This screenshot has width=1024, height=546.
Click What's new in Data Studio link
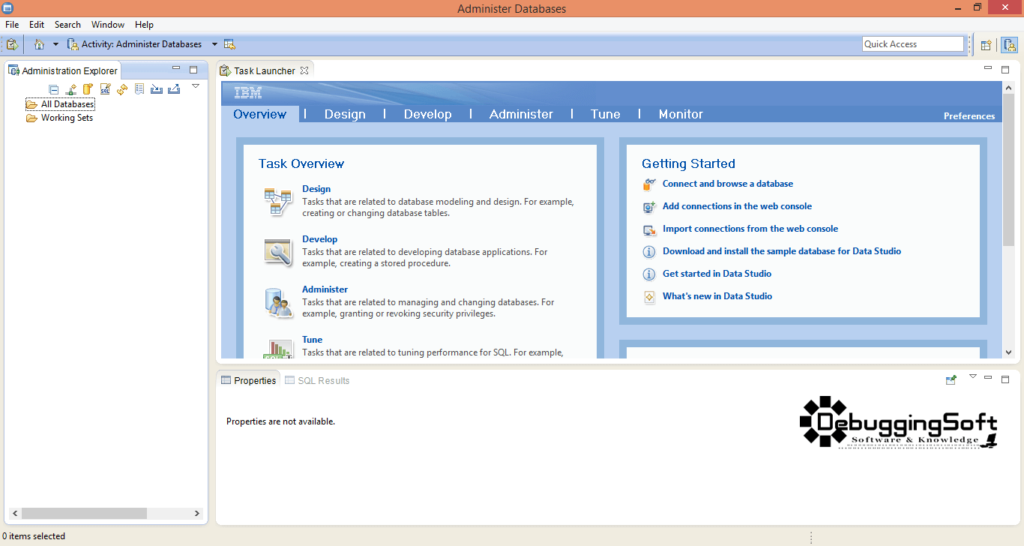(x=717, y=297)
